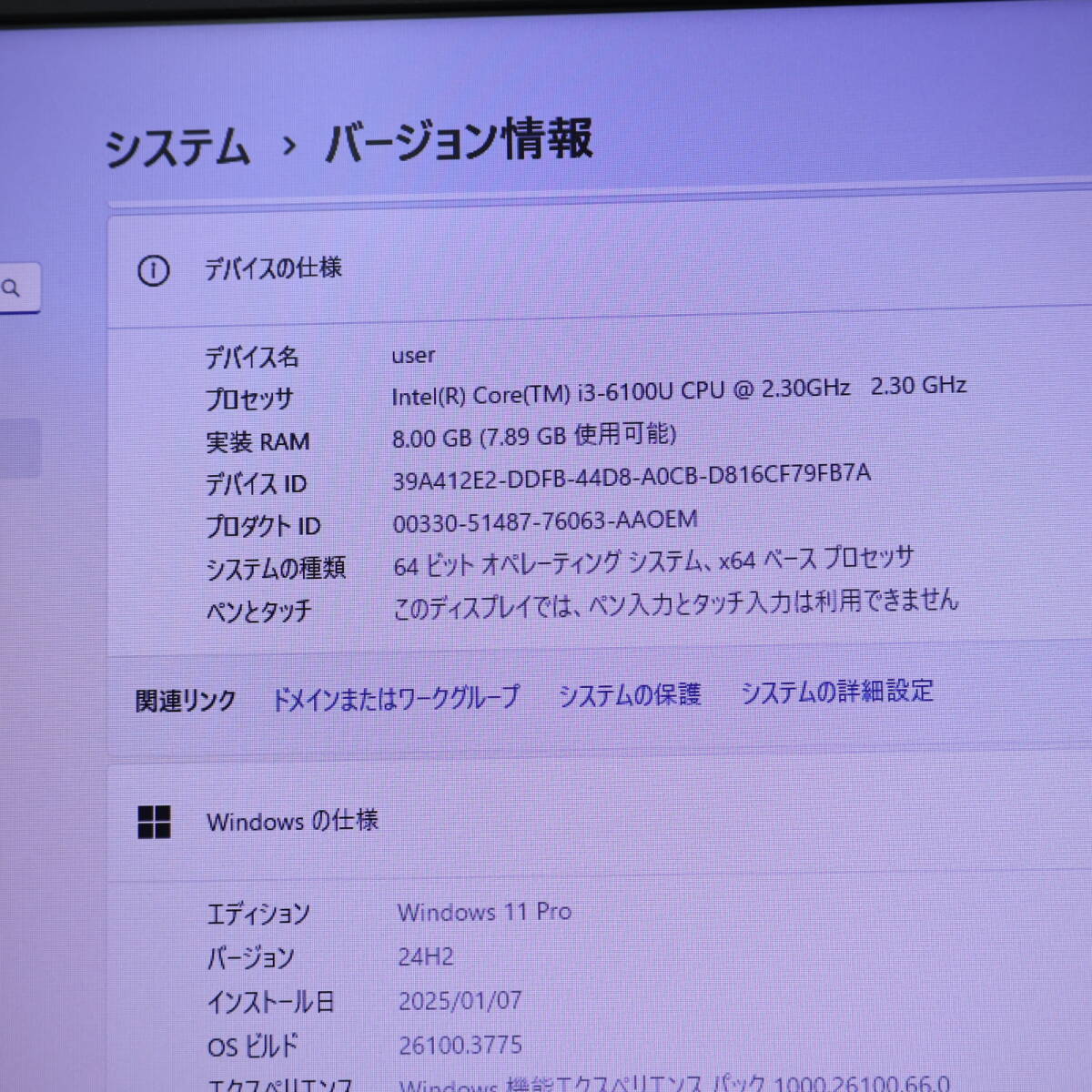Select the 関連リンク label
This screenshot has height=1092, width=1092.
coord(186,701)
